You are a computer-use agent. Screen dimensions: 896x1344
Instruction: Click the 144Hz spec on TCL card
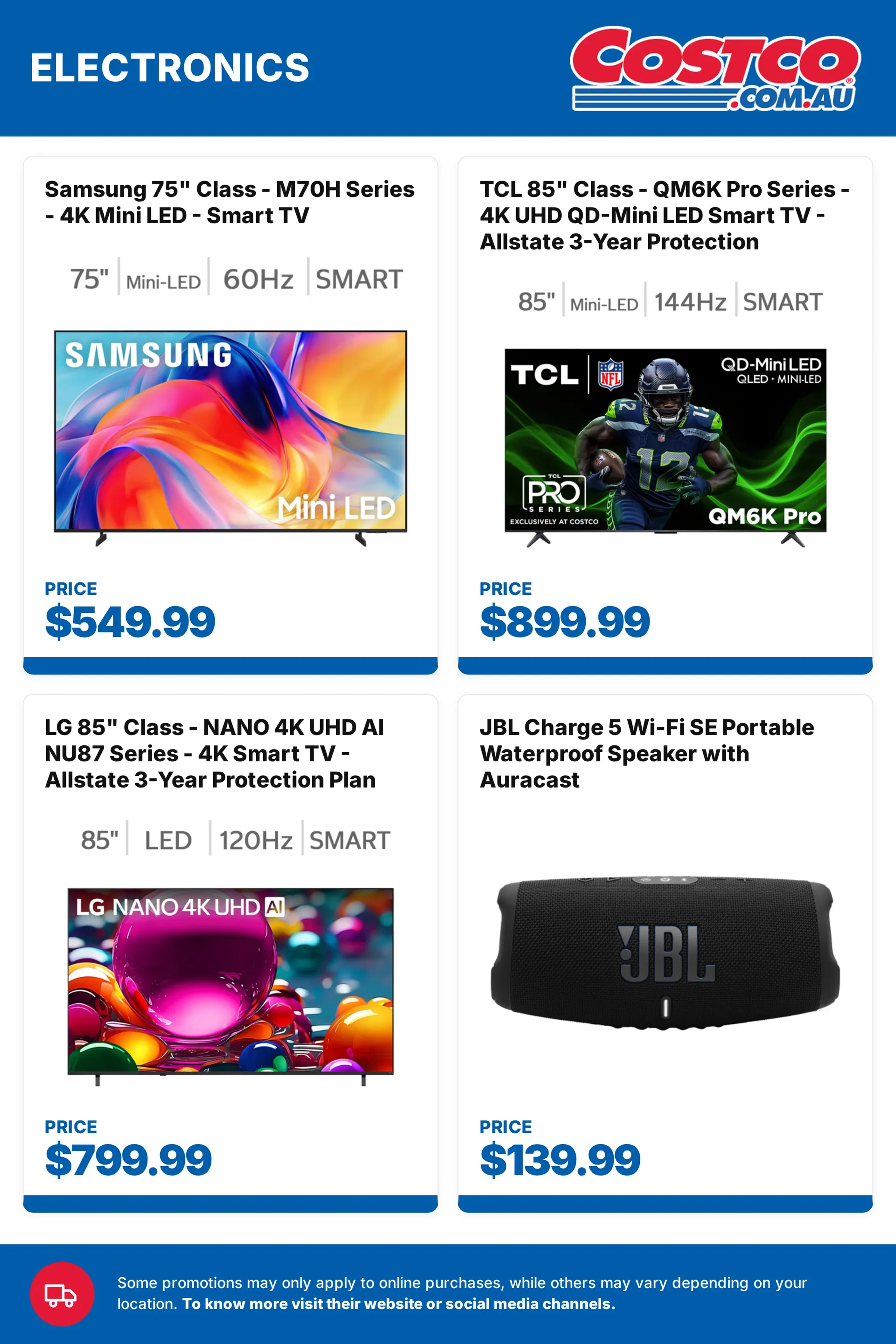(690, 302)
